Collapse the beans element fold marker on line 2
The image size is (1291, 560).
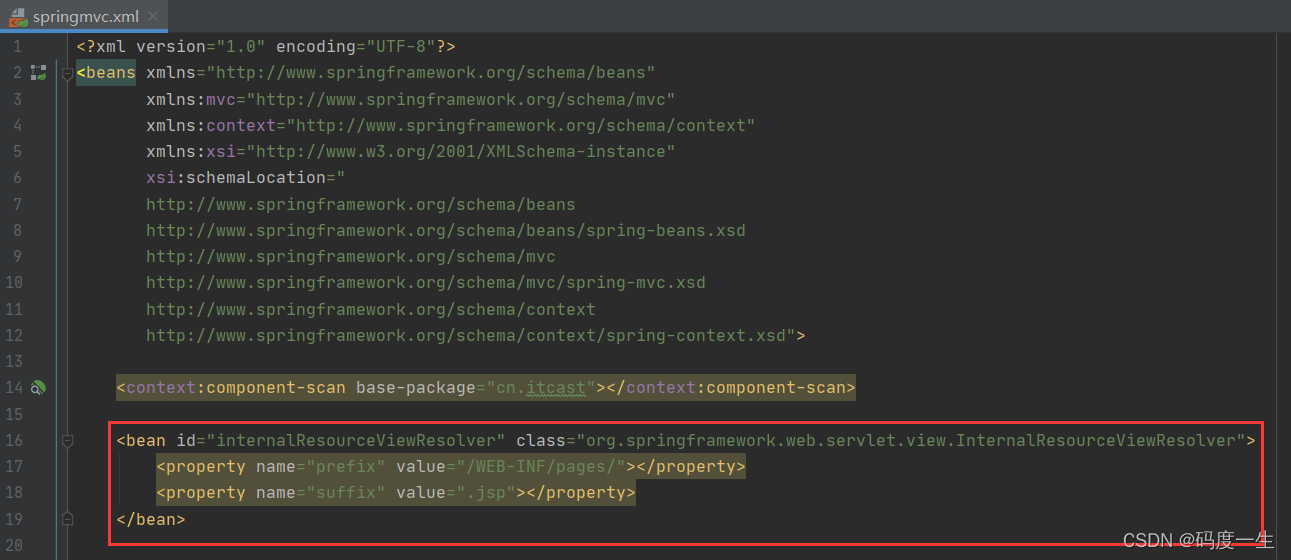tap(67, 73)
